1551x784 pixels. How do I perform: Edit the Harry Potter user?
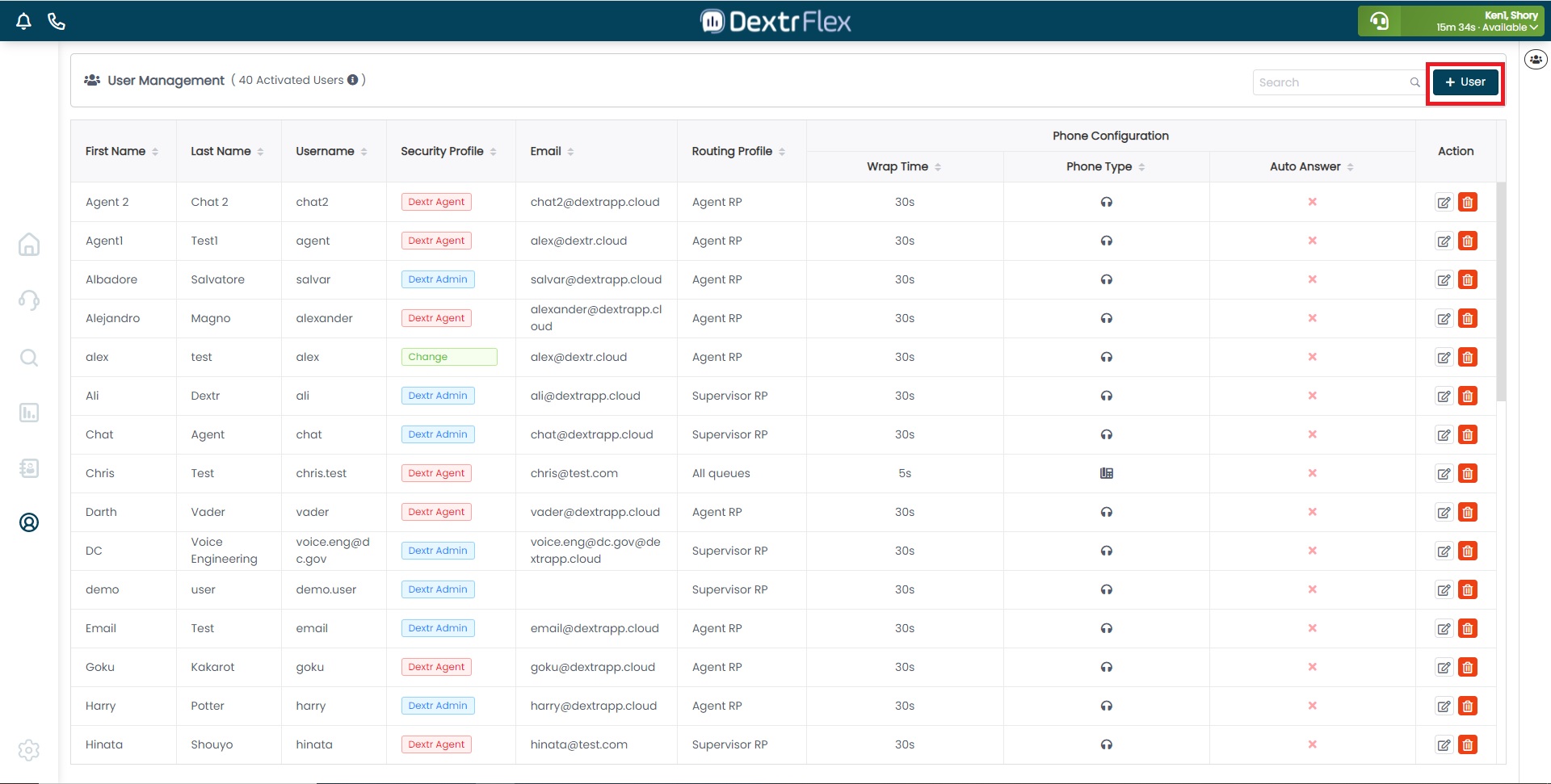tap(1444, 706)
